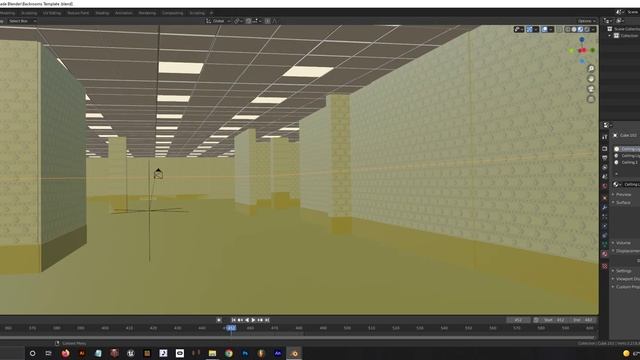
Task: Open the World properties tab icon
Action: 604,186
